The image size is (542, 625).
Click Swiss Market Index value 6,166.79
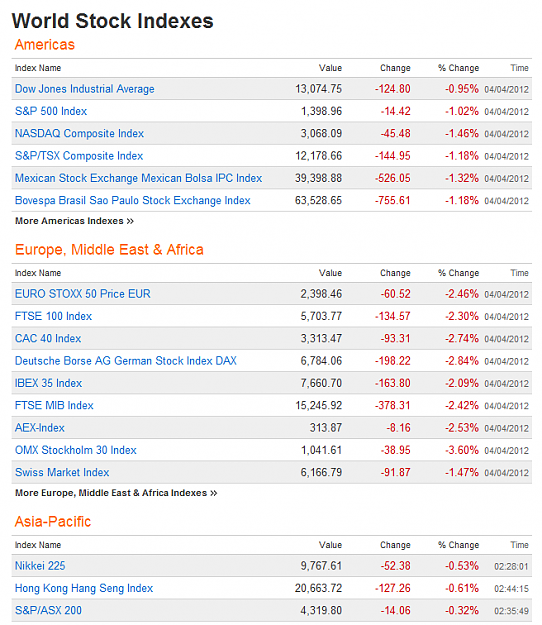tap(321, 472)
